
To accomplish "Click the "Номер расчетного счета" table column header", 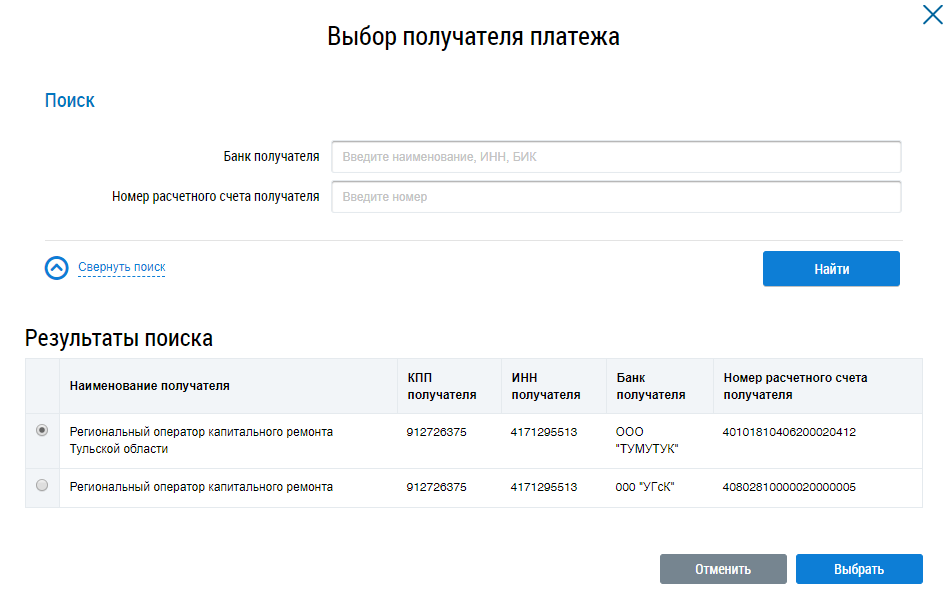I will click(x=795, y=386).
